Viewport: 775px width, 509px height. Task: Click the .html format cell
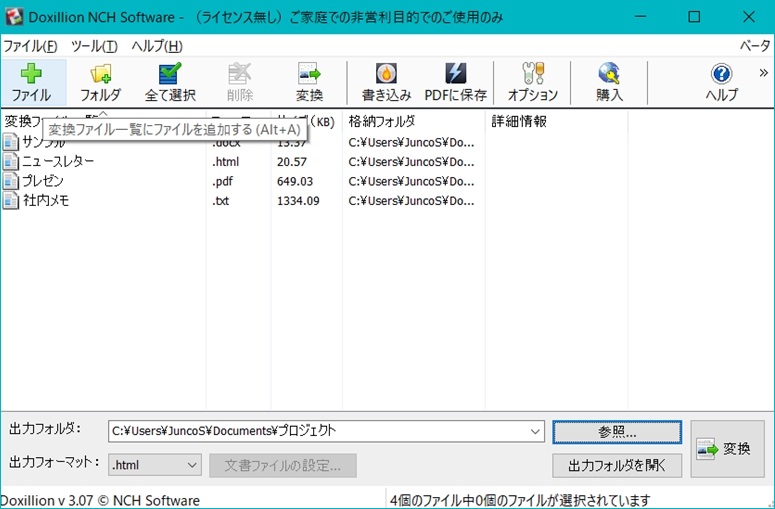point(226,162)
